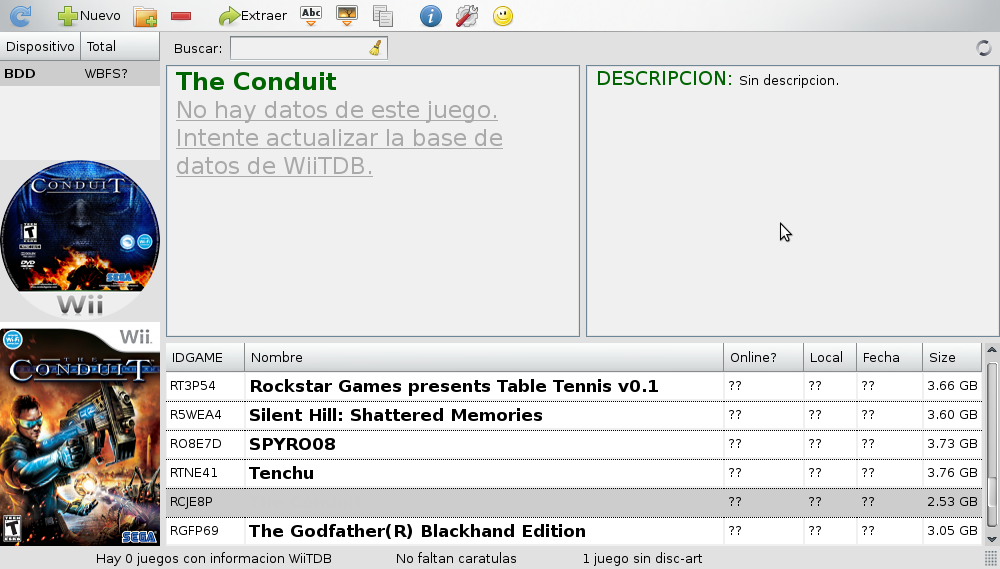Image resolution: width=1000 pixels, height=569 pixels.
Task: Click the spinner icon at top right
Action: (x=983, y=48)
